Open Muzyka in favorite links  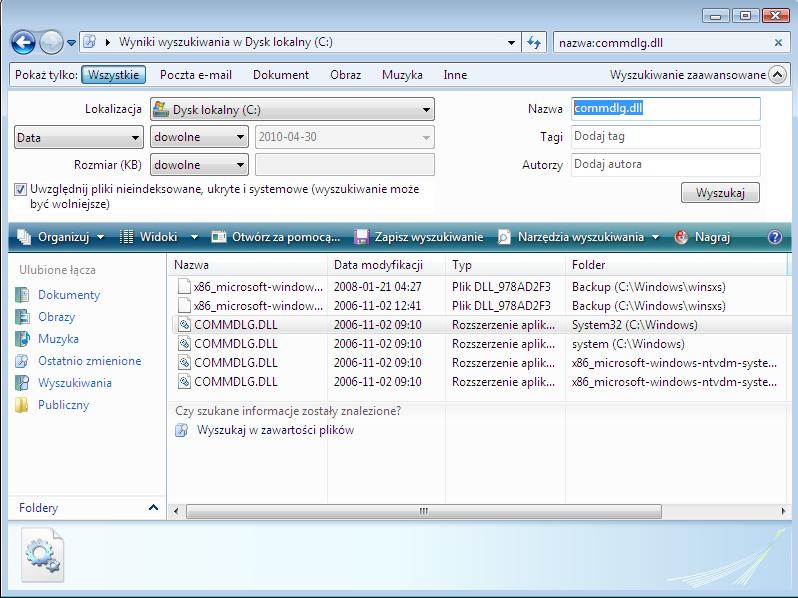58,339
